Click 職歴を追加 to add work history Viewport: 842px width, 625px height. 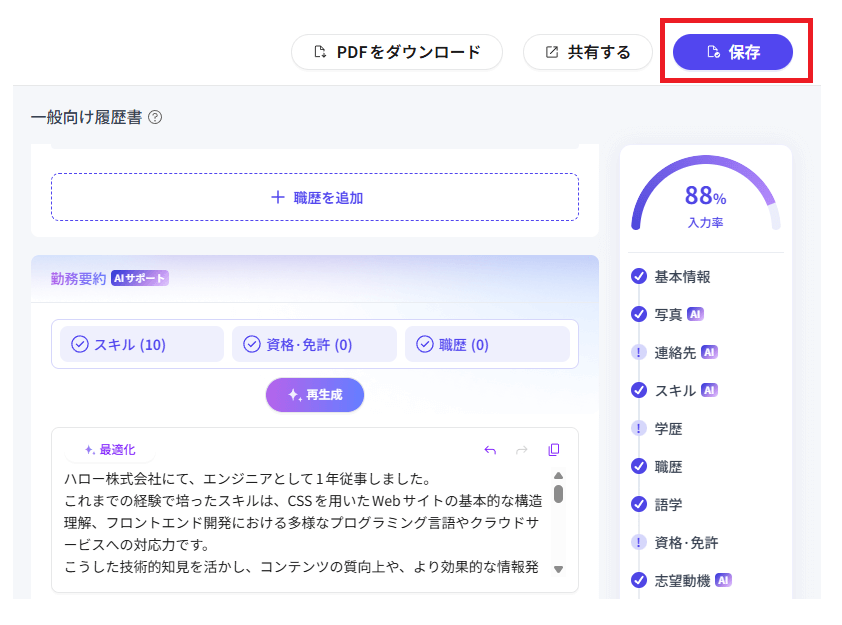tap(314, 196)
